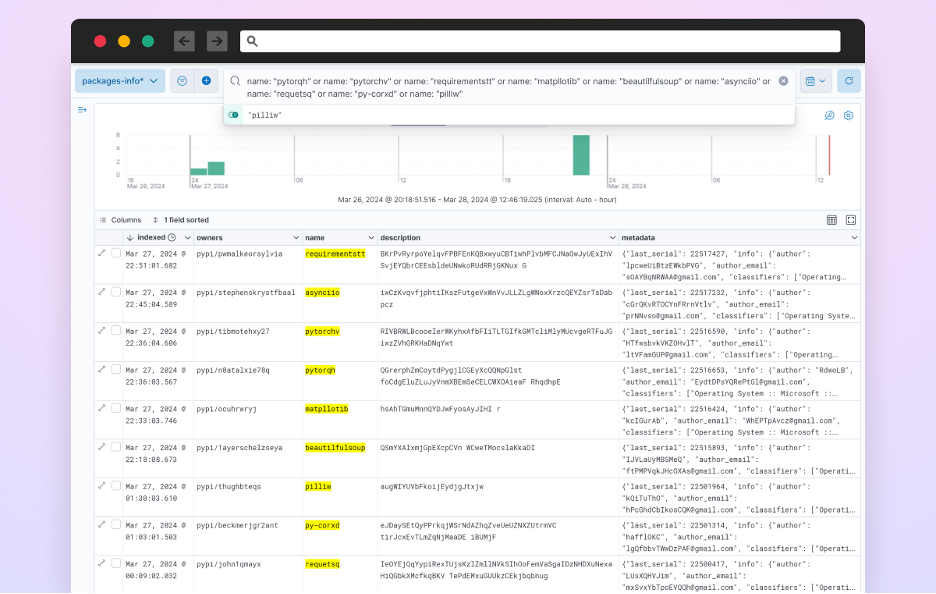Open the indexed column header menu chevron

pos(187,238)
